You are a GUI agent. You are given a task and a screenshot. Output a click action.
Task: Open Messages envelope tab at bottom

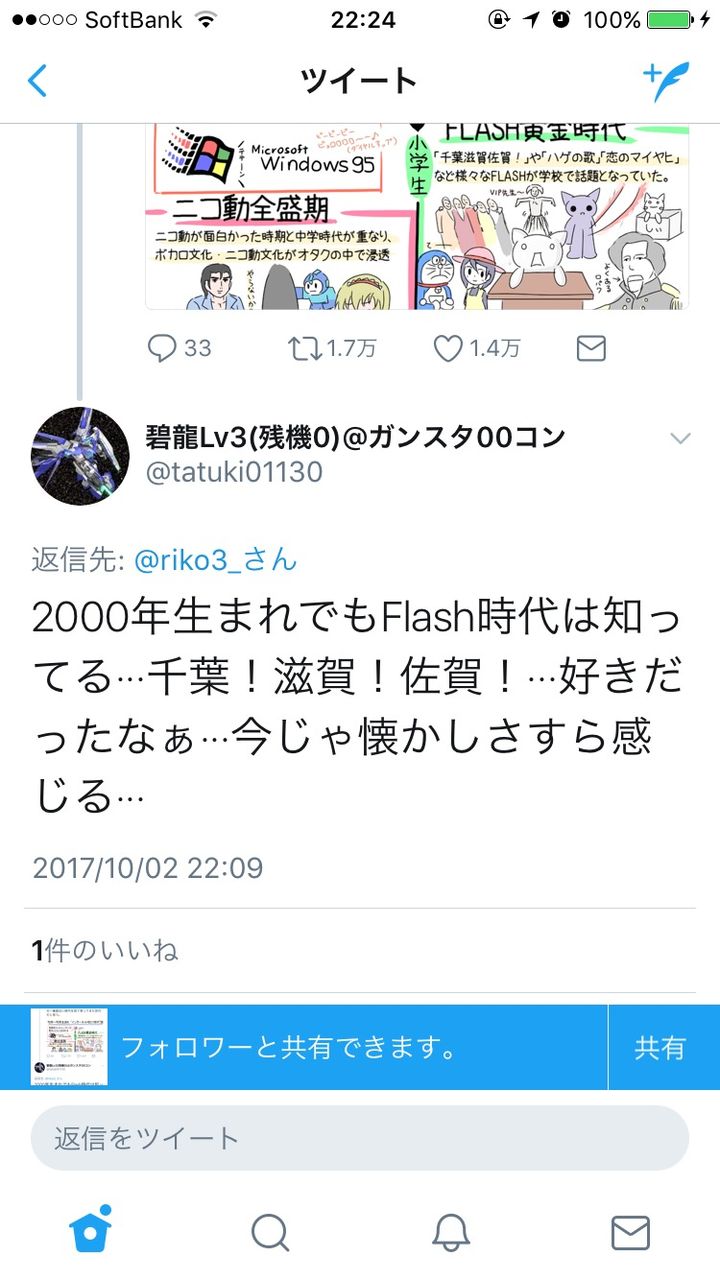[x=630, y=1233]
